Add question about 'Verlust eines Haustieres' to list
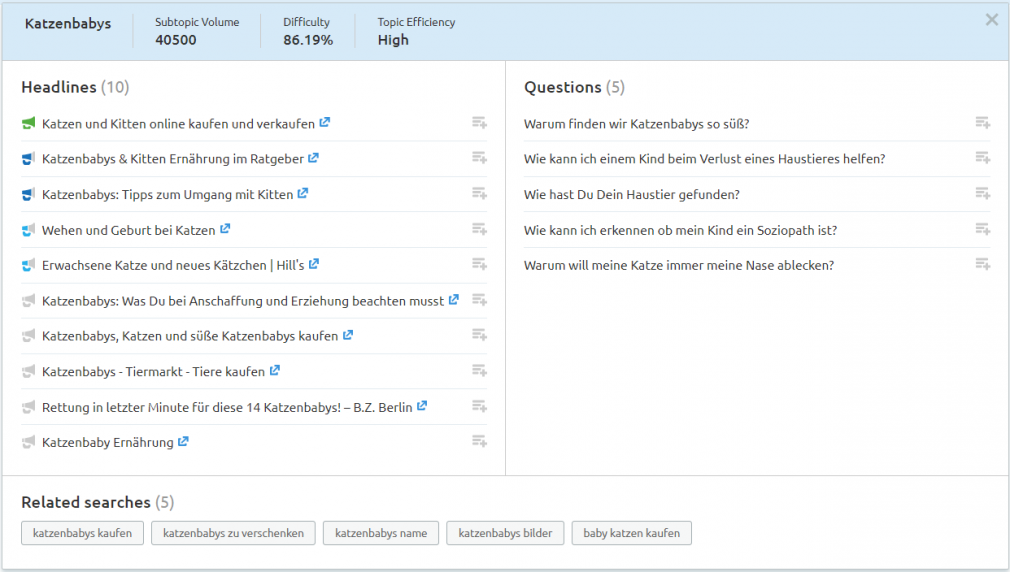 [x=982, y=158]
